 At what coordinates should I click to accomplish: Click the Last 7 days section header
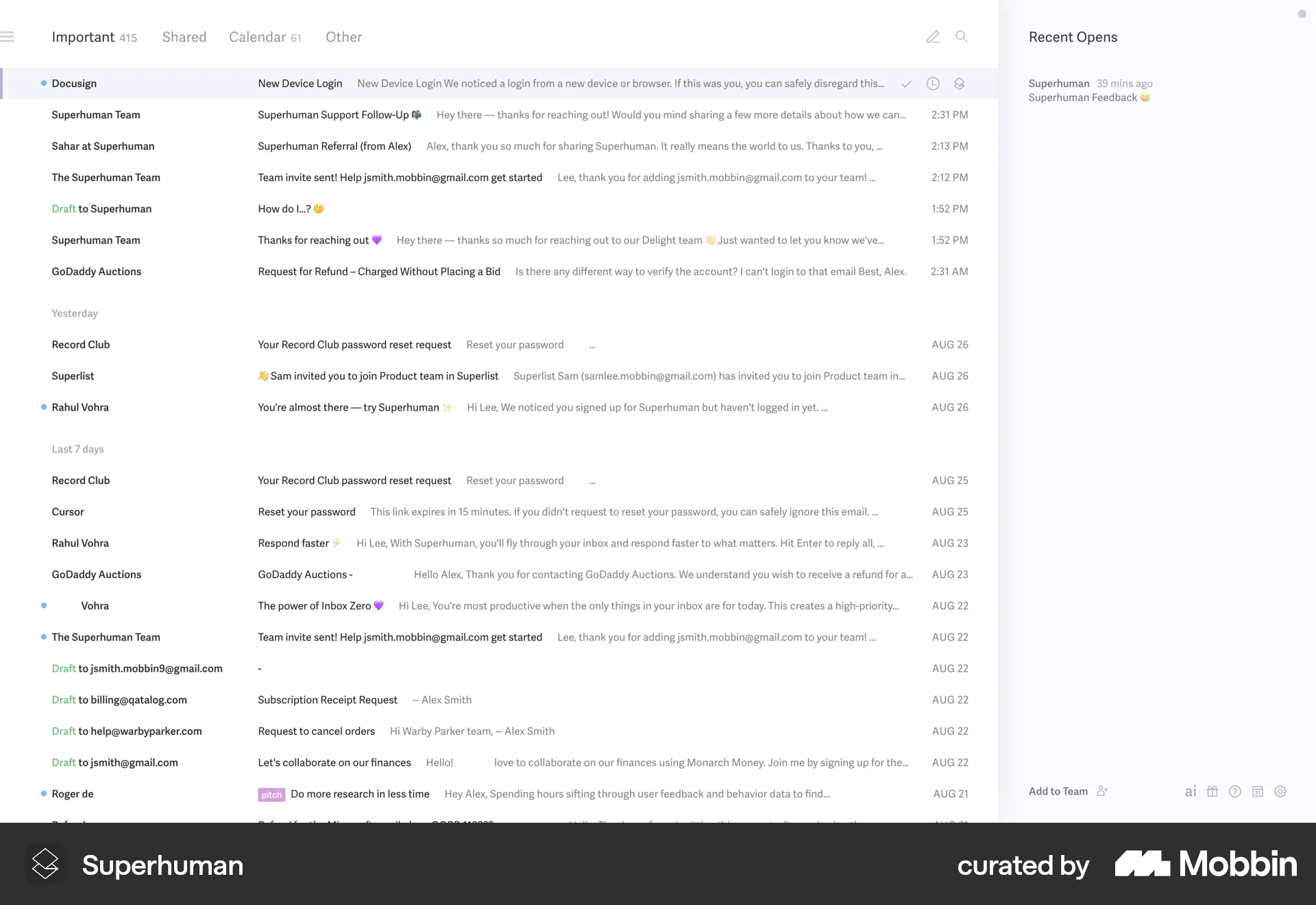click(x=78, y=449)
